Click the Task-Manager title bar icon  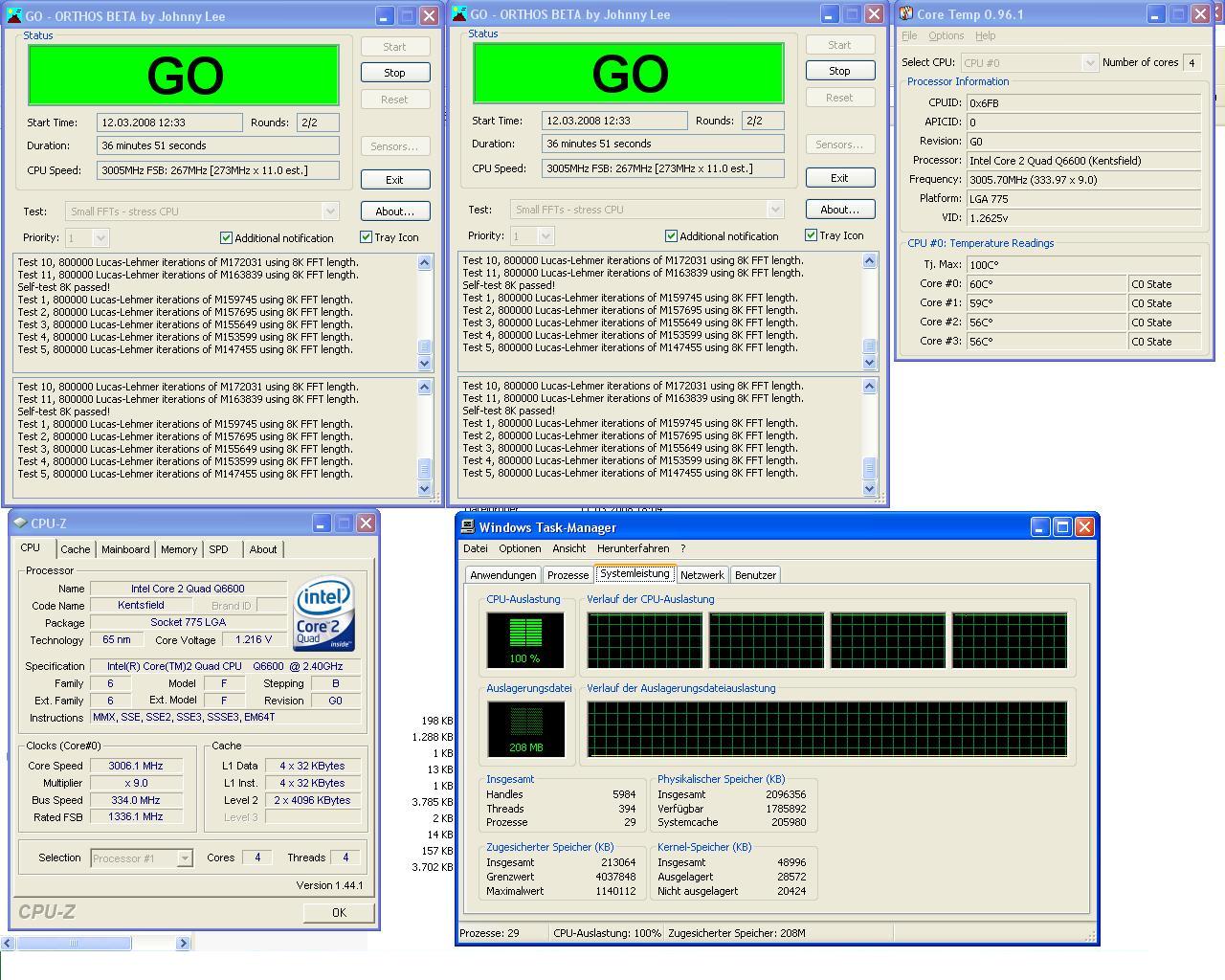coord(467,526)
